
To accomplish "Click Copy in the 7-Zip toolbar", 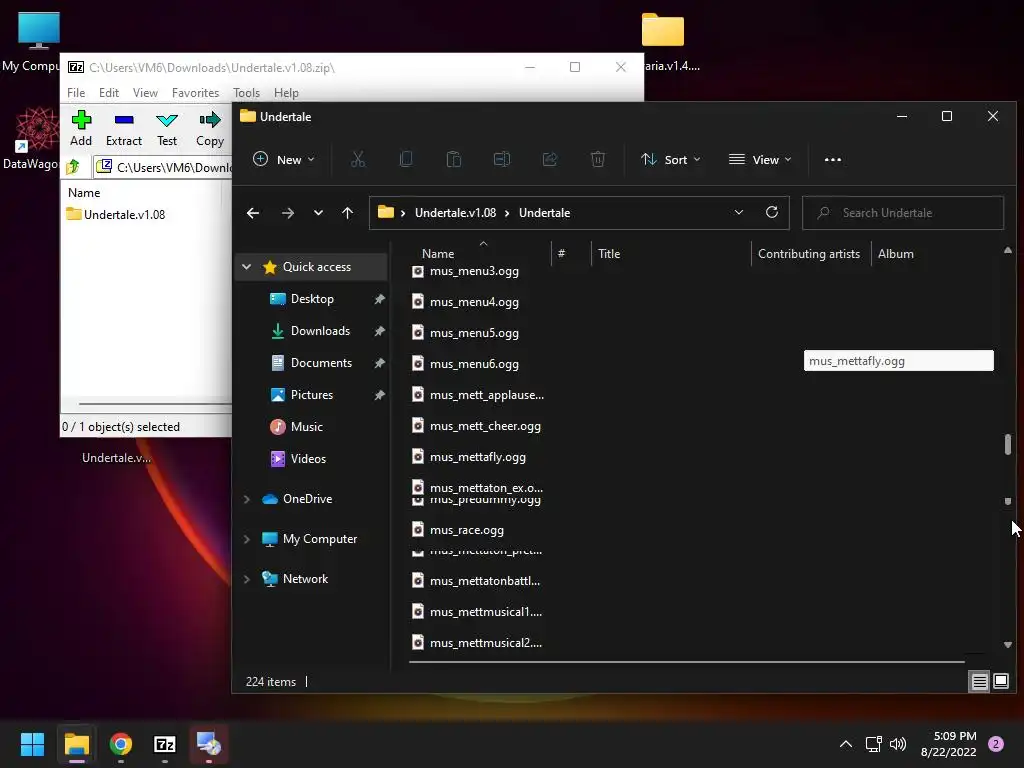I will [x=210, y=129].
